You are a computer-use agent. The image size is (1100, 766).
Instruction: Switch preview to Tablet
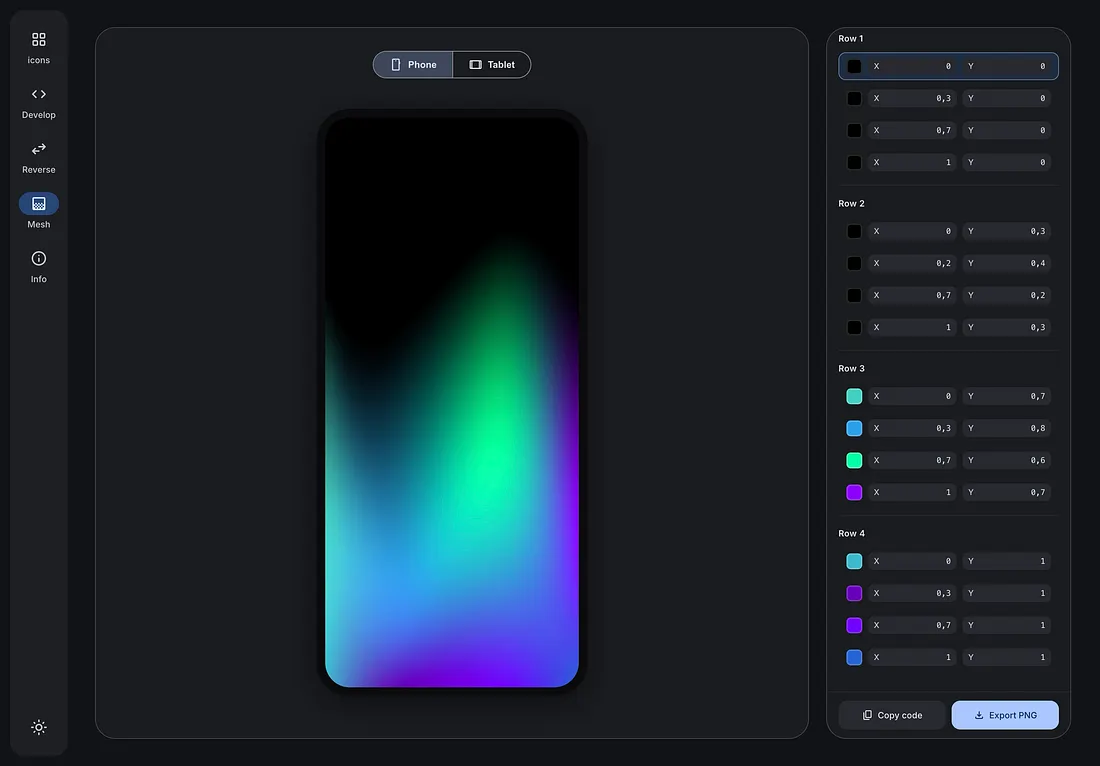pos(492,65)
